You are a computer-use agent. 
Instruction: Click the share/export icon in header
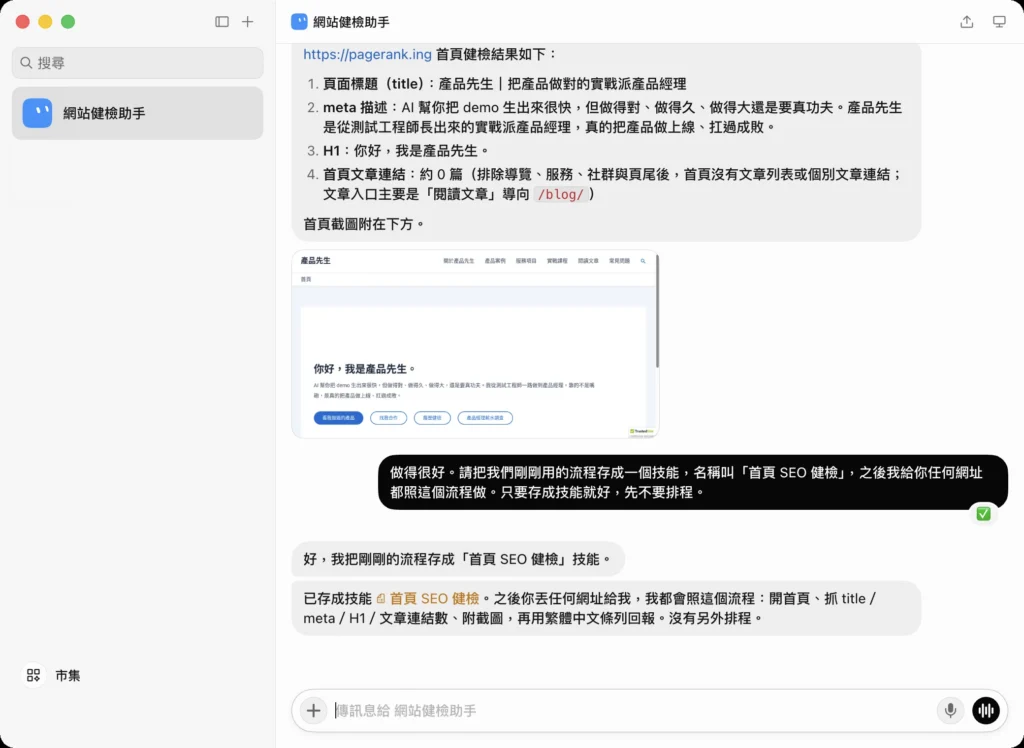pyautogui.click(x=967, y=22)
